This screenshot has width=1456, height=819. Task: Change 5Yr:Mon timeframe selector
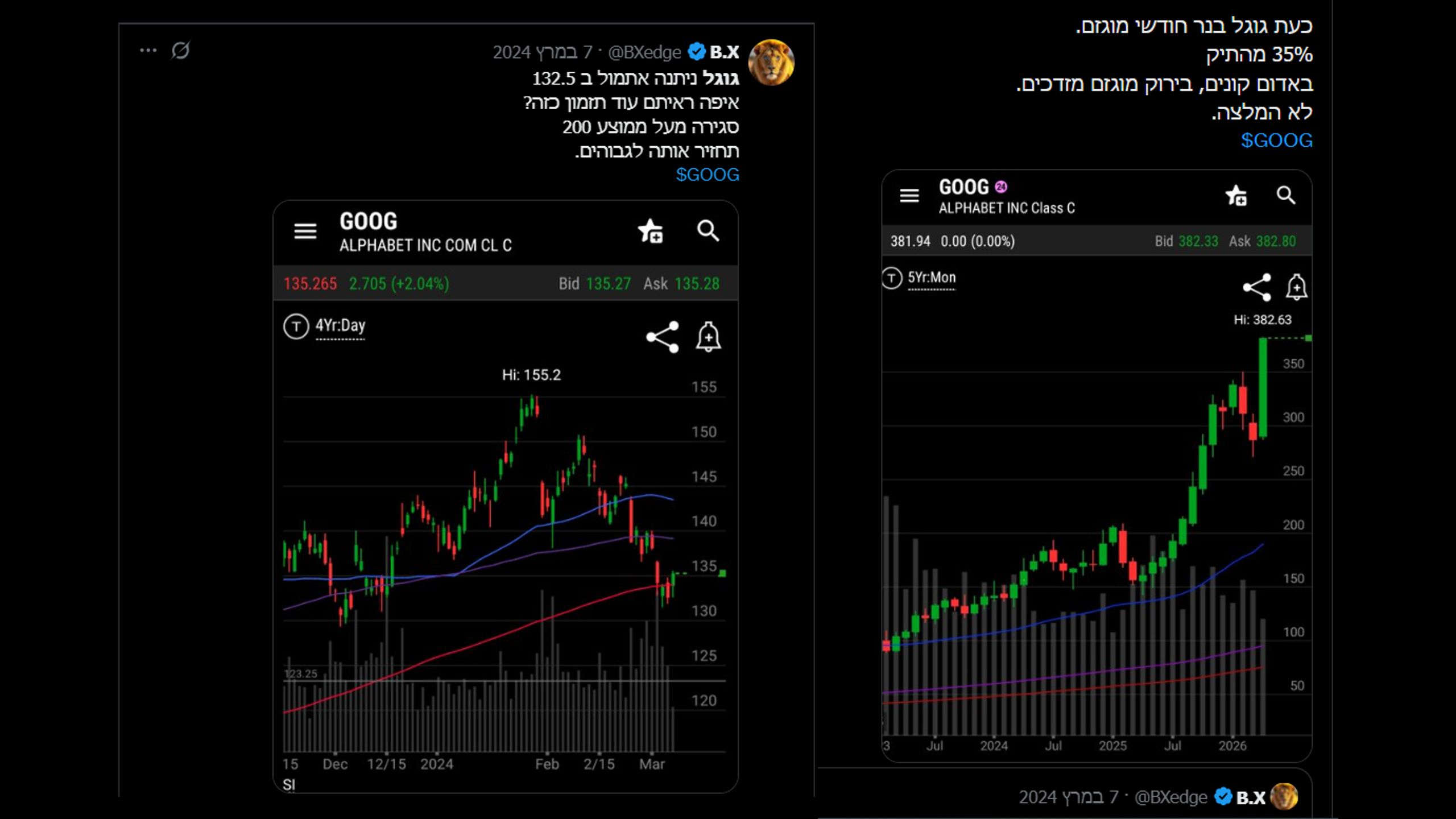pyautogui.click(x=932, y=278)
